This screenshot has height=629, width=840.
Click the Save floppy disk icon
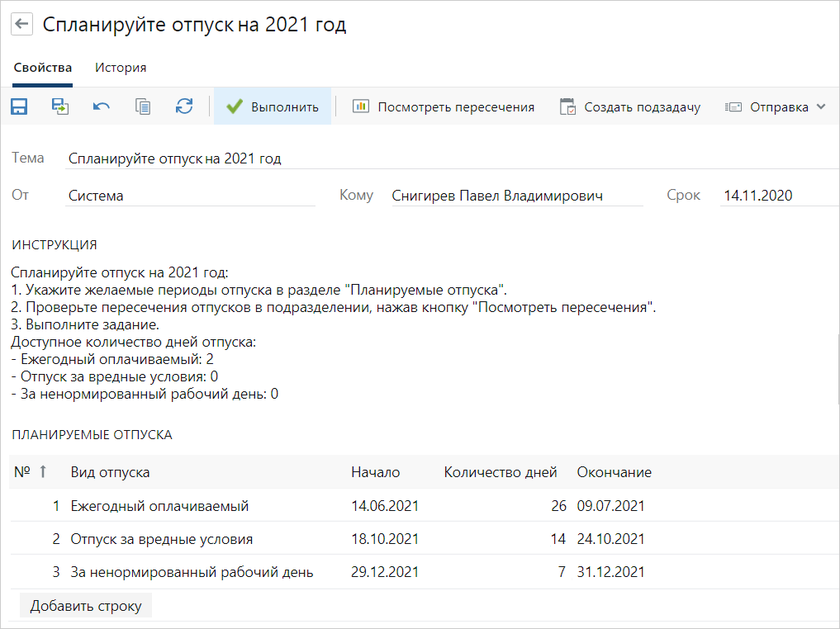(x=19, y=107)
